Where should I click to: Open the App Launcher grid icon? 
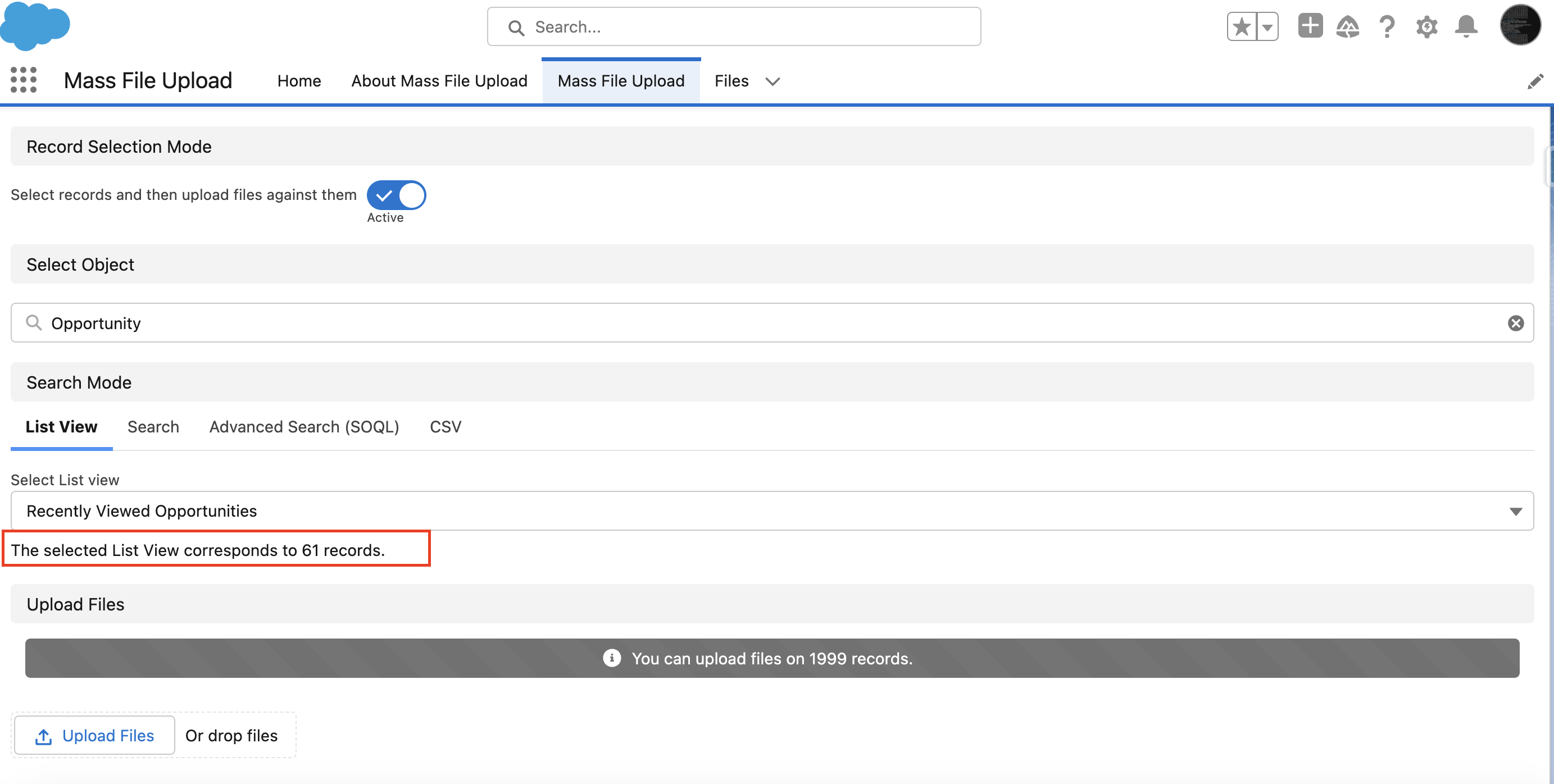point(24,80)
